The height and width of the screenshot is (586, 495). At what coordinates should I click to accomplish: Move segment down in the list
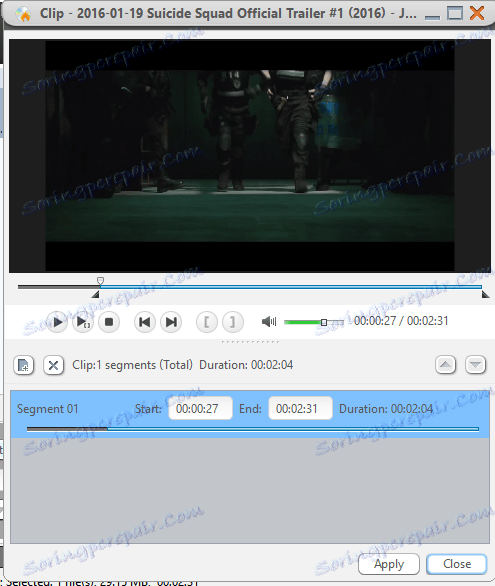click(x=475, y=364)
